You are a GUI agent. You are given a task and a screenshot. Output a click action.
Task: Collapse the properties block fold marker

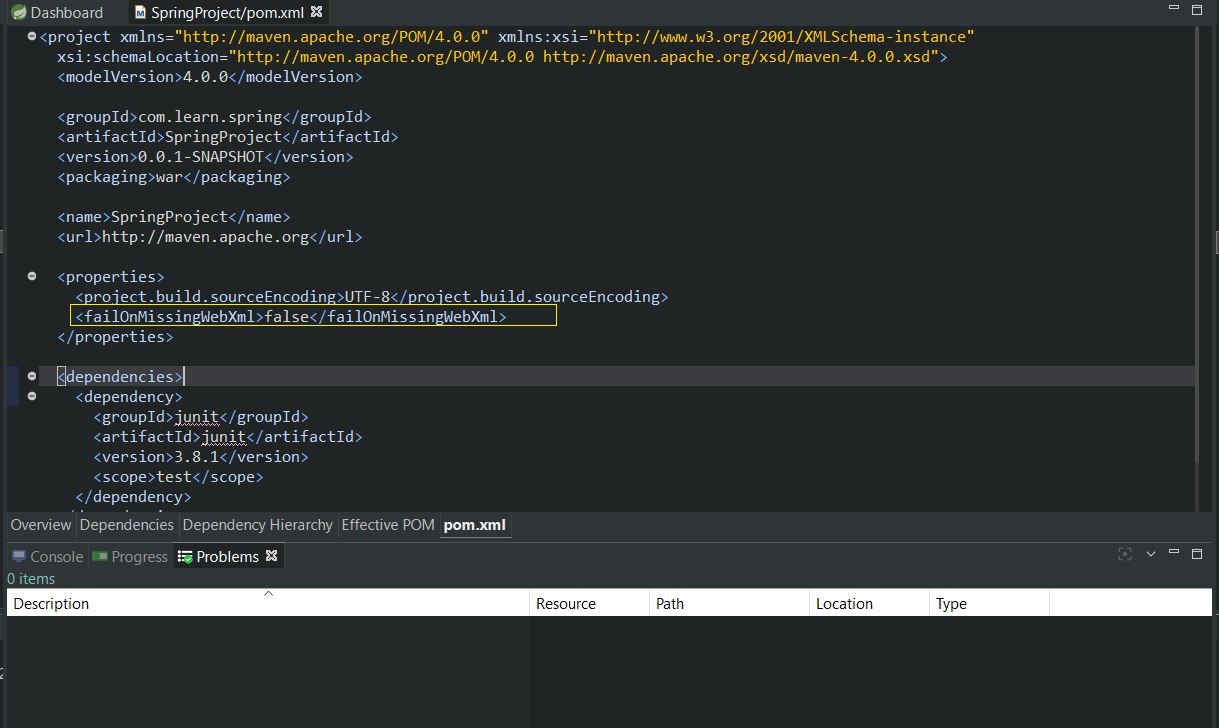32,276
